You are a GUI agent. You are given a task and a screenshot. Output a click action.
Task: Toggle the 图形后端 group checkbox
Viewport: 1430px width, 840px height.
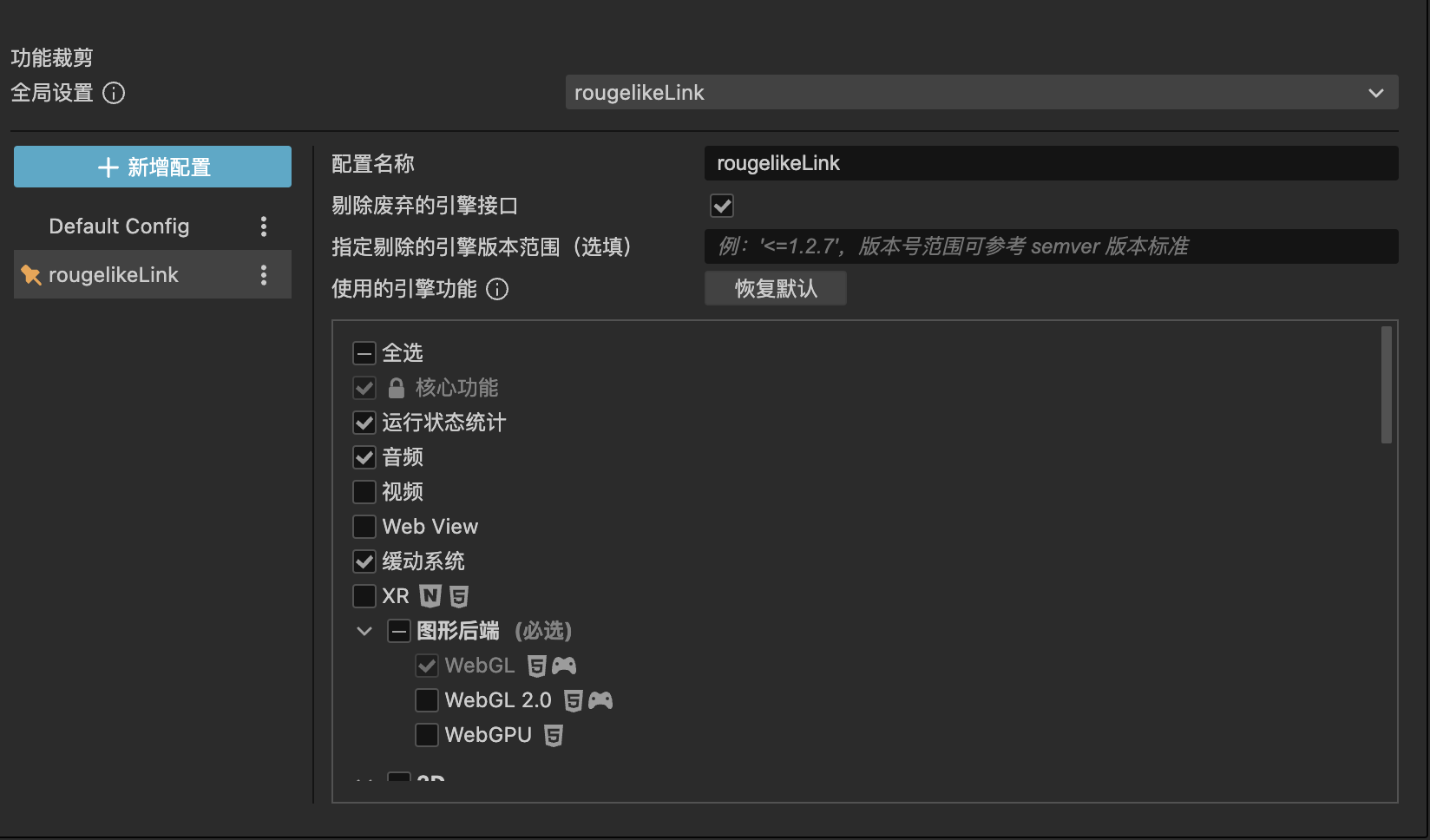[399, 631]
